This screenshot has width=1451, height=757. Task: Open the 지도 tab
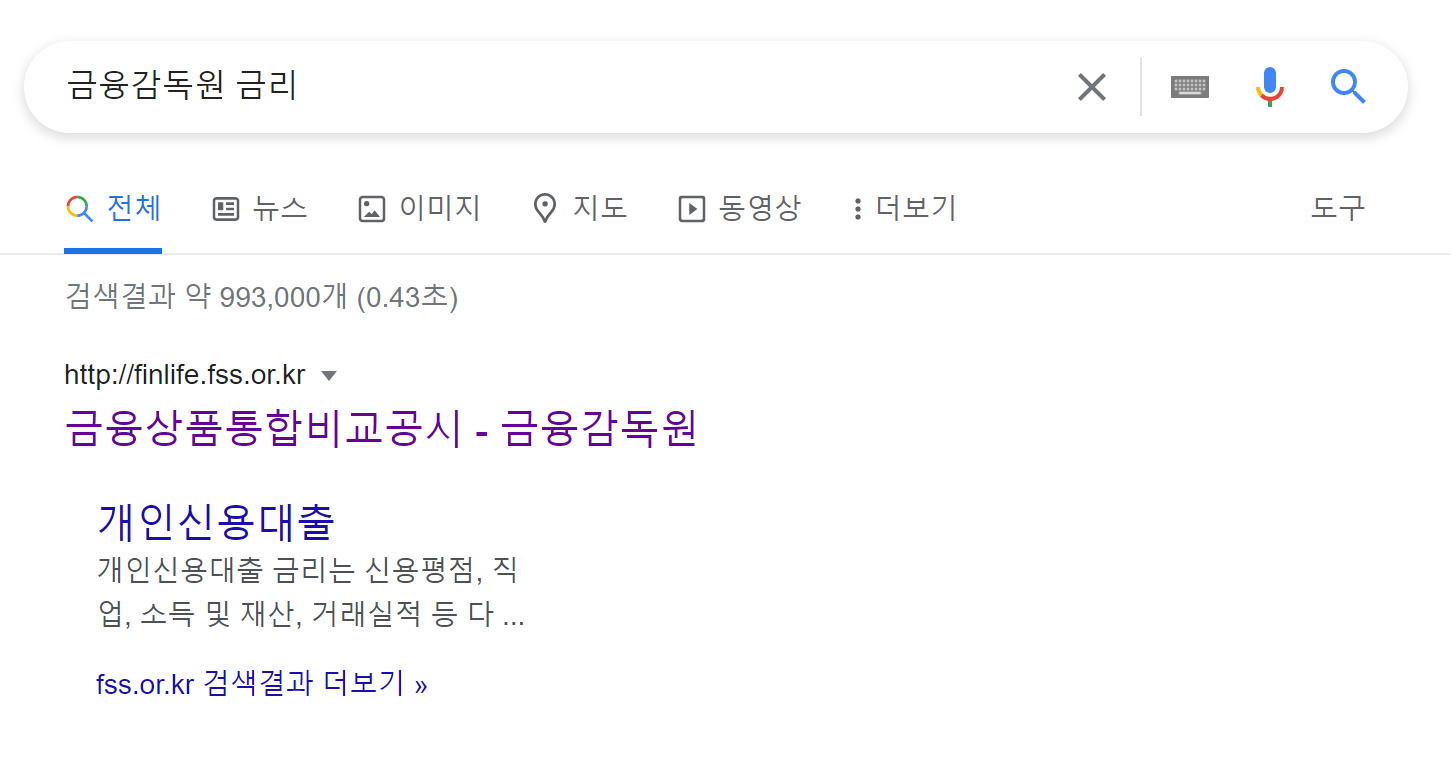(x=581, y=208)
